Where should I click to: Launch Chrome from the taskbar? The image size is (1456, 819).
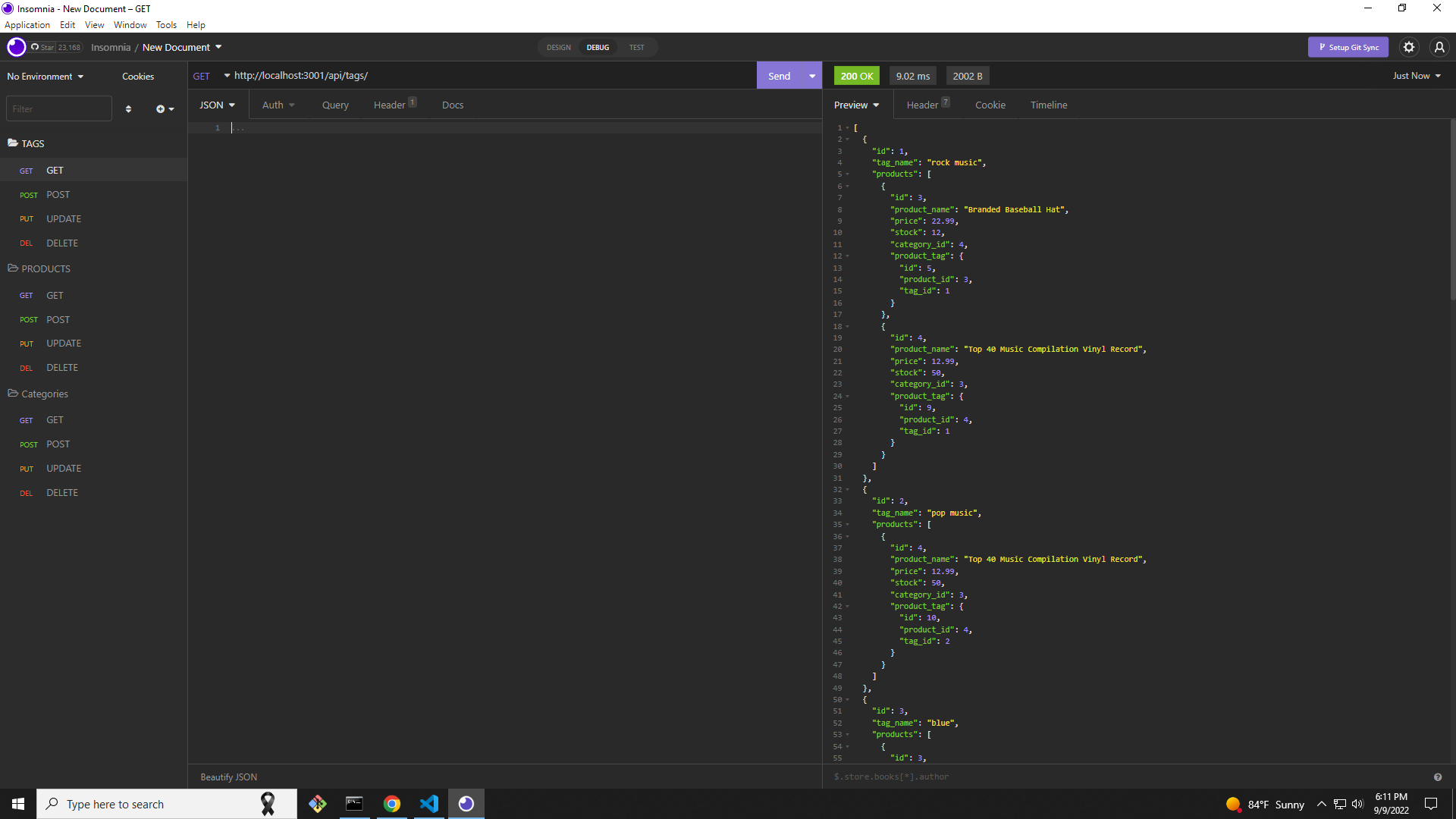(x=391, y=803)
